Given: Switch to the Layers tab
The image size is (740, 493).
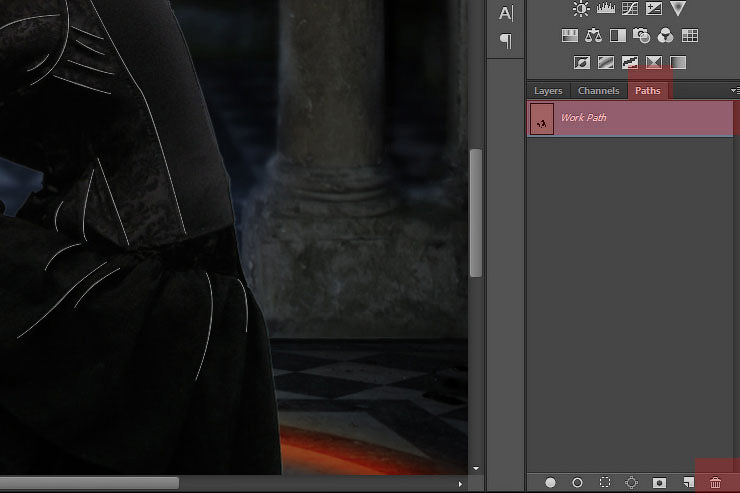Looking at the screenshot, I should point(548,91).
